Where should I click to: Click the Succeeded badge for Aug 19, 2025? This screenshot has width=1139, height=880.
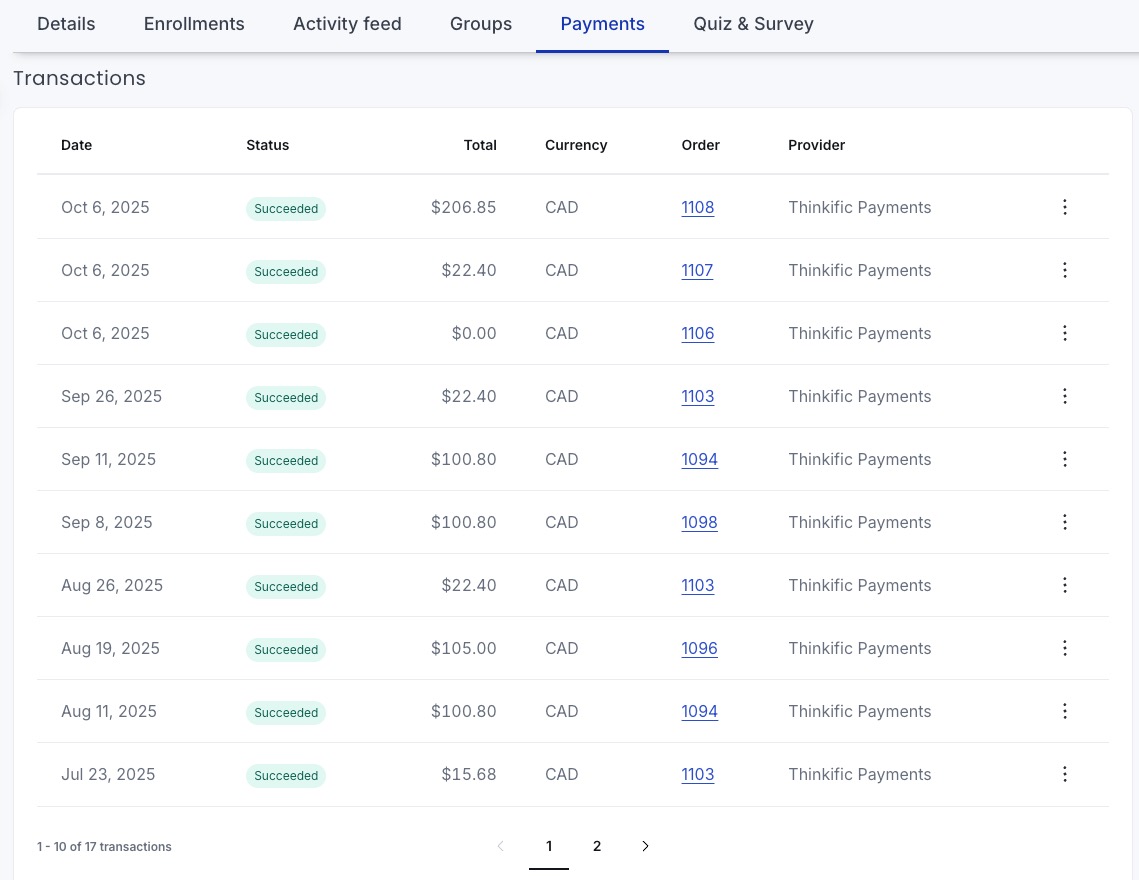[285, 650]
